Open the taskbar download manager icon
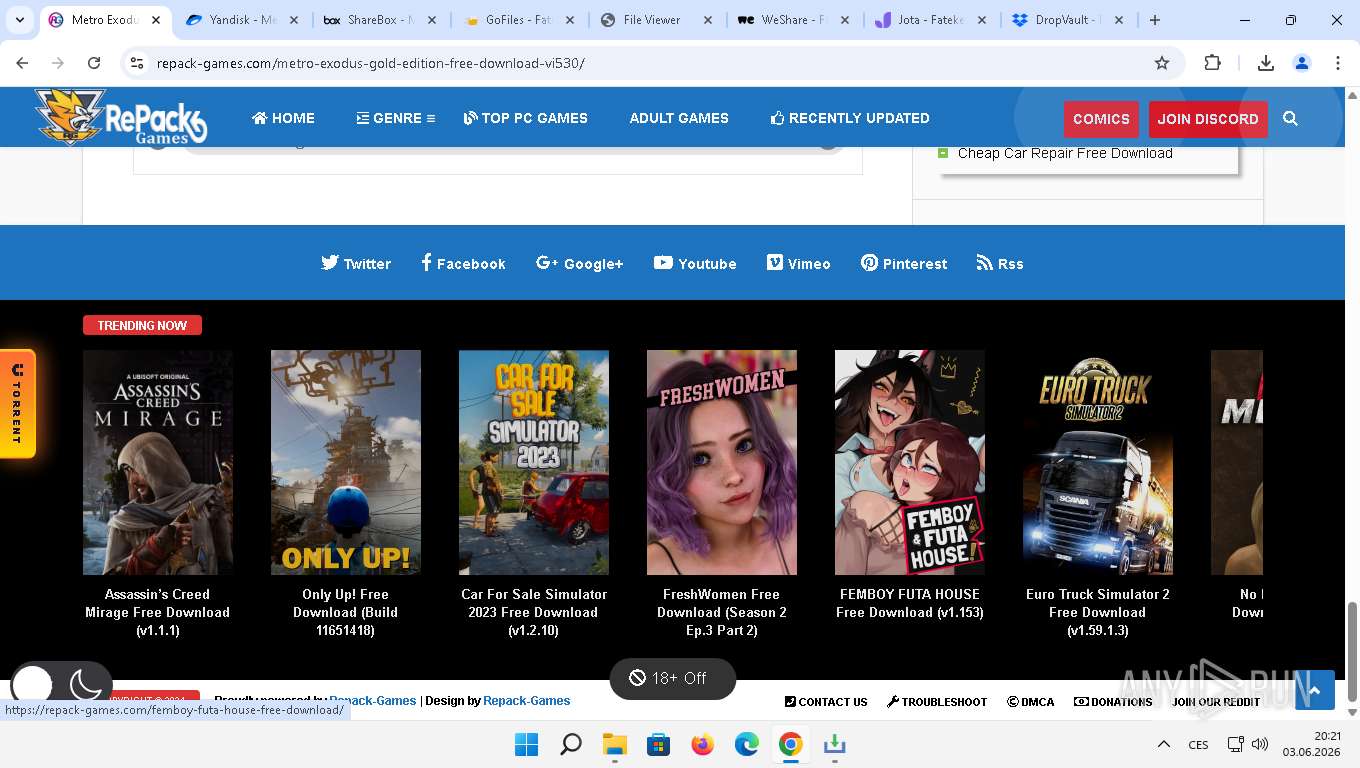Screen dimensions: 1360x768 pos(834,745)
